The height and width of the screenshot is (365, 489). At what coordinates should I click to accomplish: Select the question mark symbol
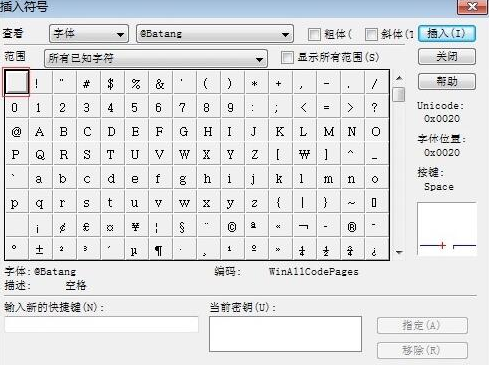tap(377, 107)
